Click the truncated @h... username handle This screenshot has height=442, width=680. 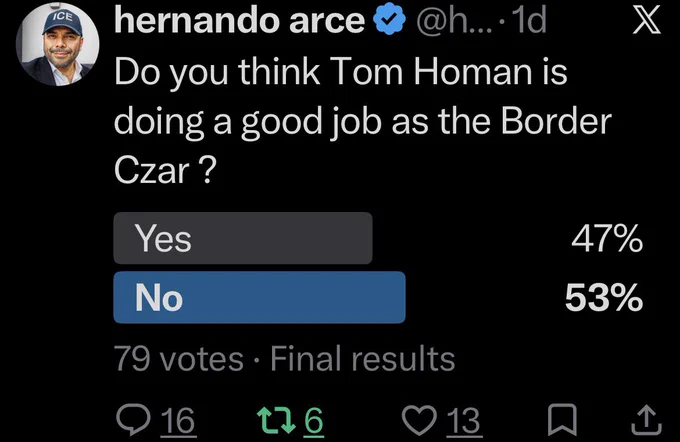coord(454,20)
